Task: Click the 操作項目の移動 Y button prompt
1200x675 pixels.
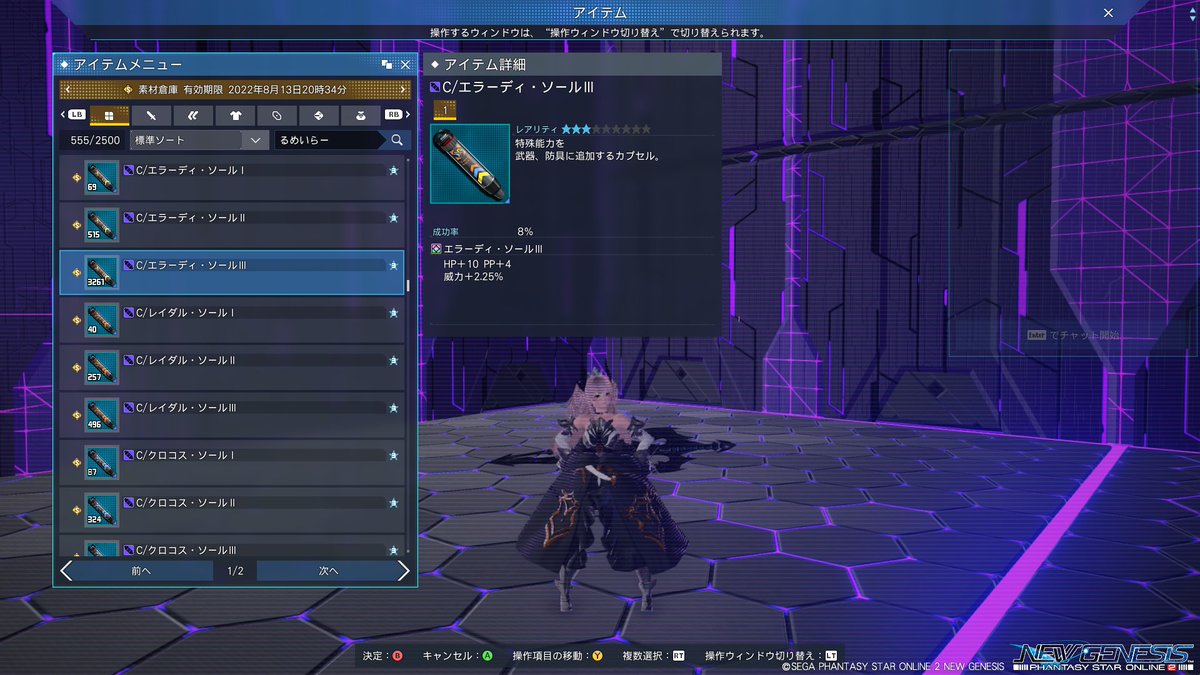Action: coord(558,656)
